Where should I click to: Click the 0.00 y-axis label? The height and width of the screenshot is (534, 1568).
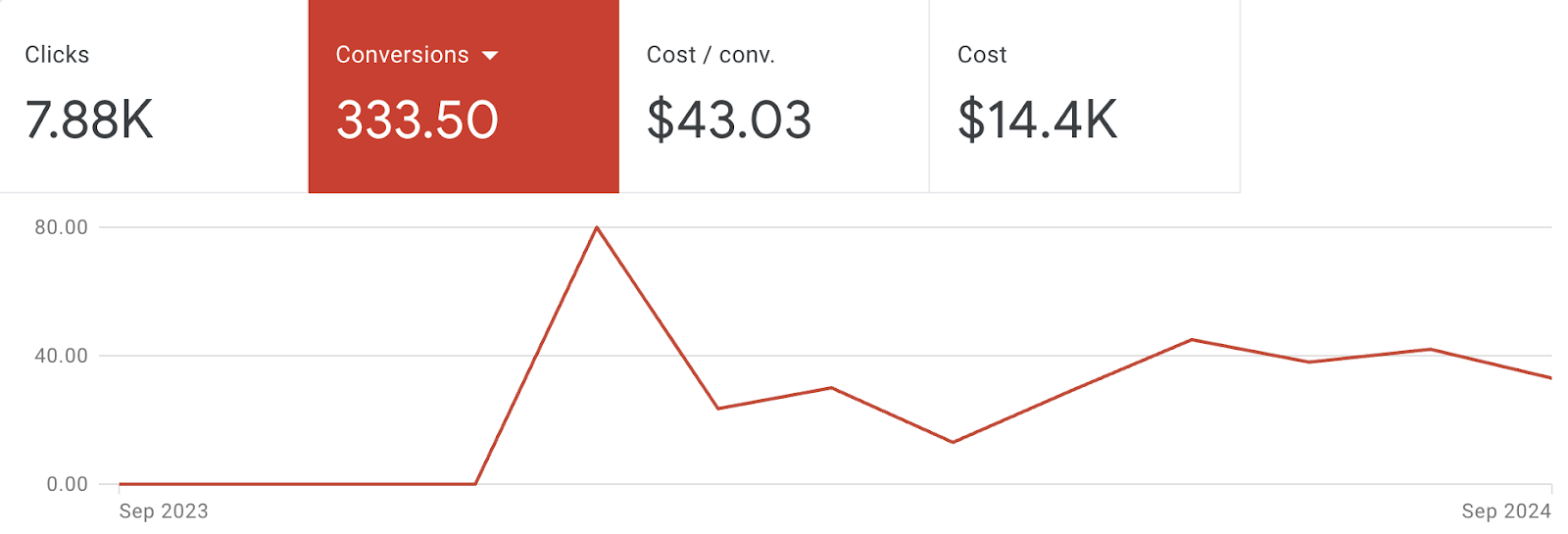(x=67, y=484)
